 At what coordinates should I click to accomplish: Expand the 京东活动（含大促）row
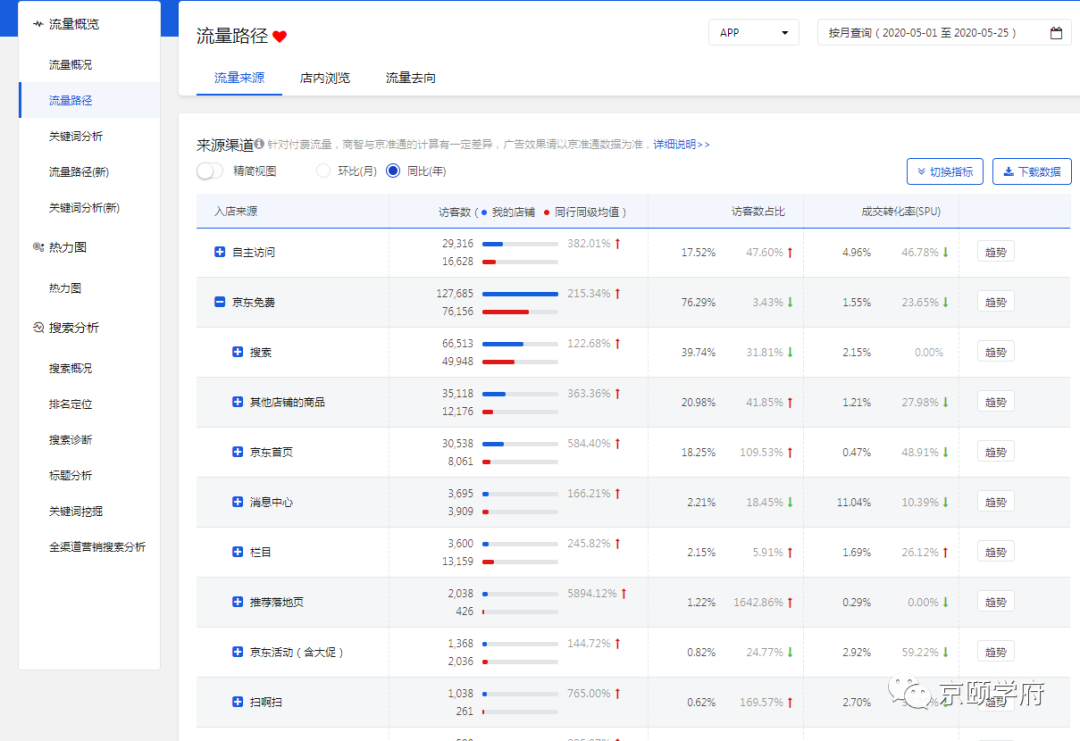click(238, 651)
